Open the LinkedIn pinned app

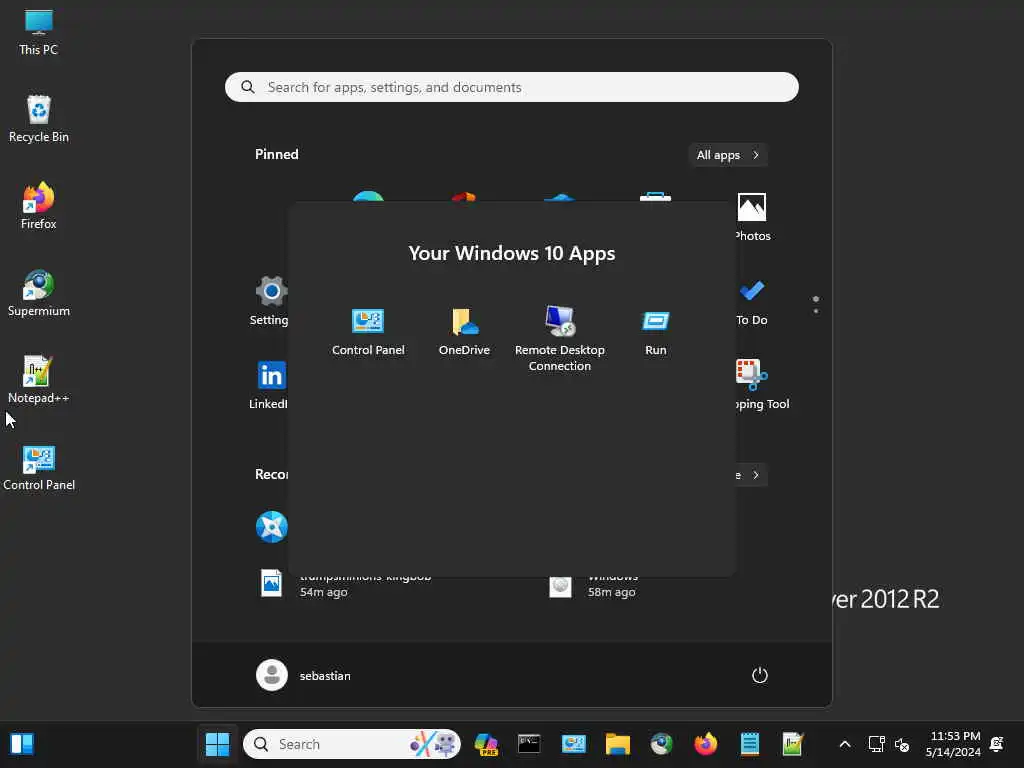pos(270,385)
